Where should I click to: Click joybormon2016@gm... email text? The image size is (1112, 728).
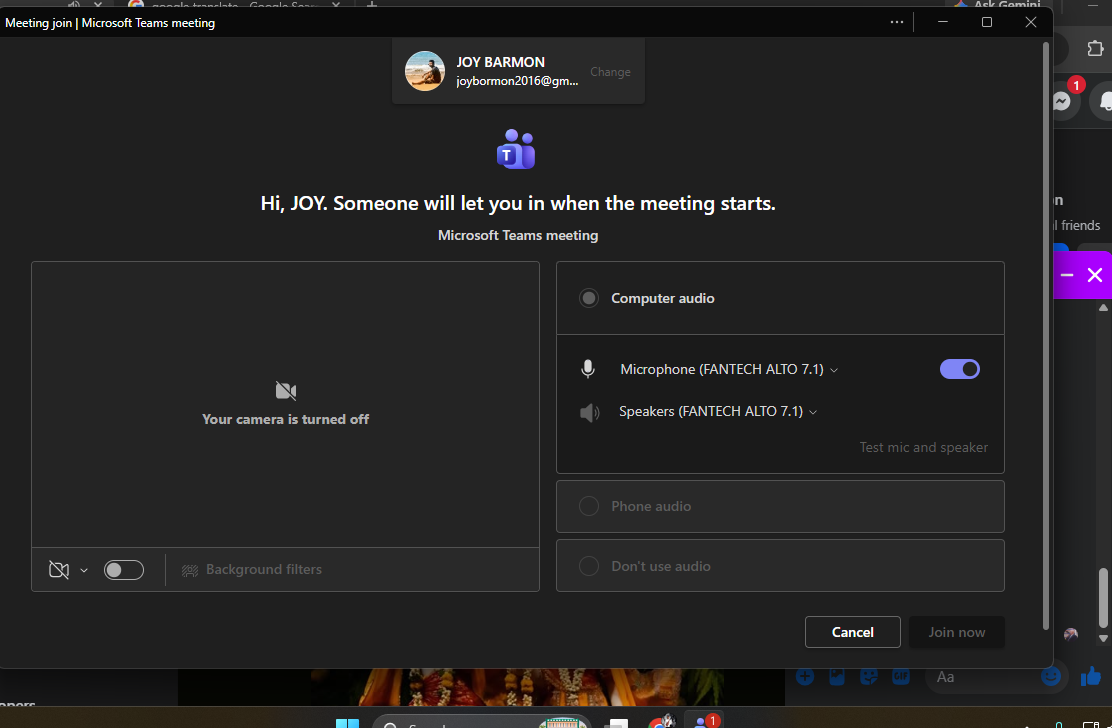coord(517,81)
